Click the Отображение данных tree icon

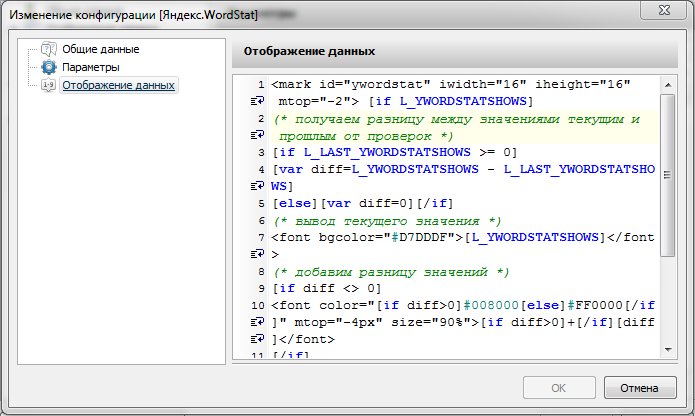(48, 86)
